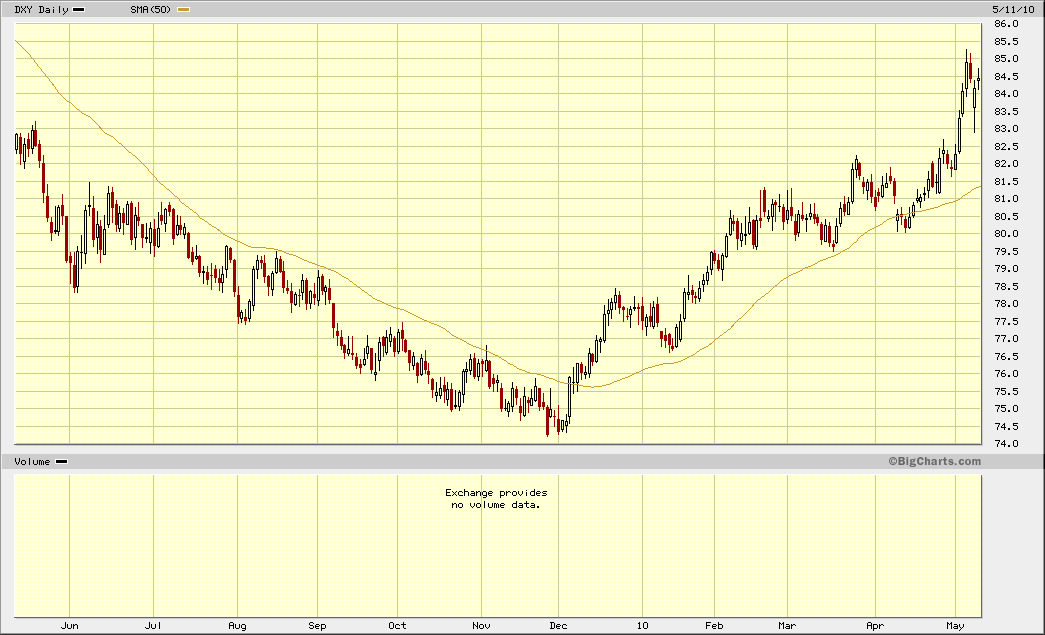
Task: Click the 78.0 price axis label
Action: coord(1006,304)
